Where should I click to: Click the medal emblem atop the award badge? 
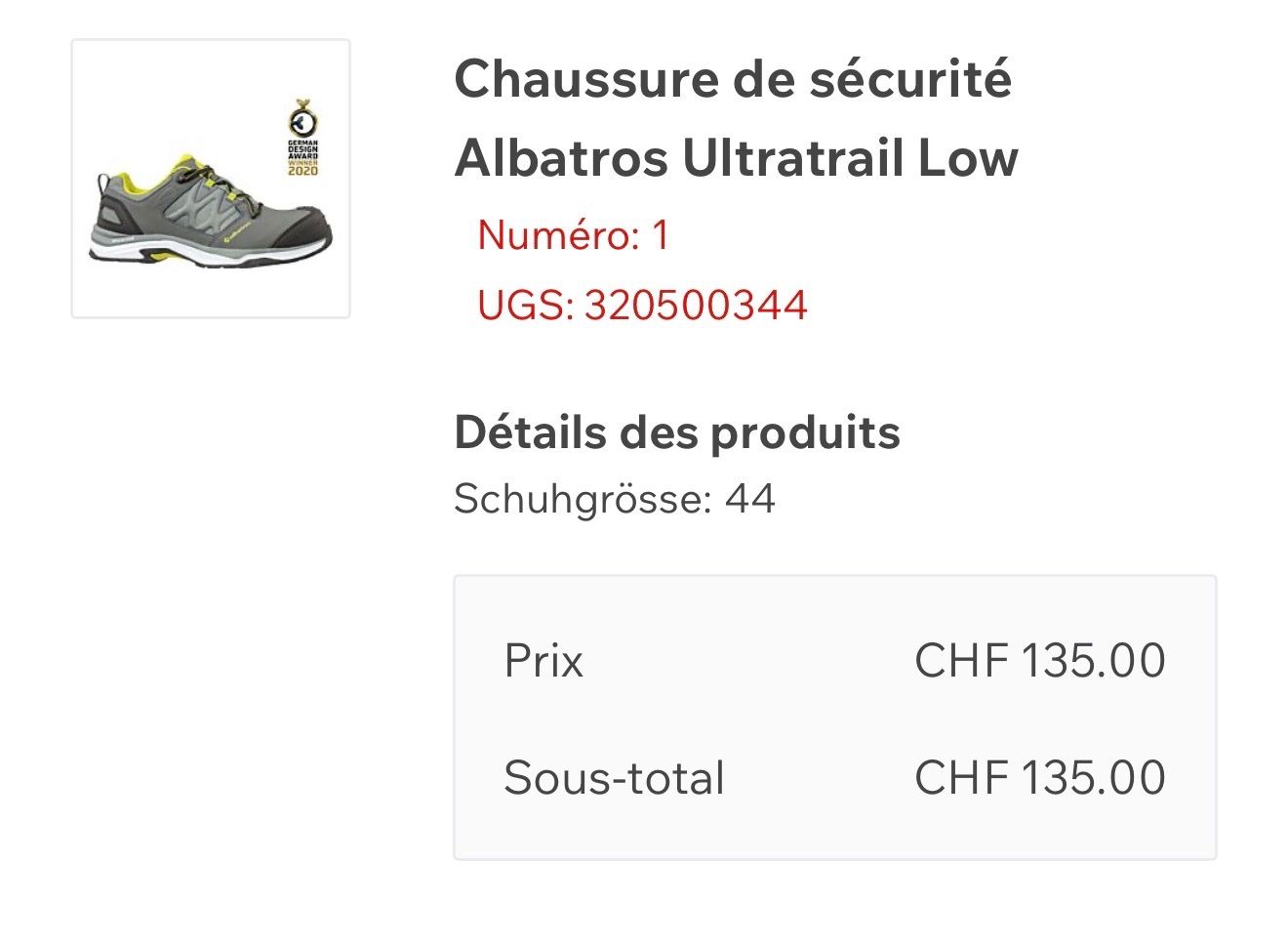302,119
